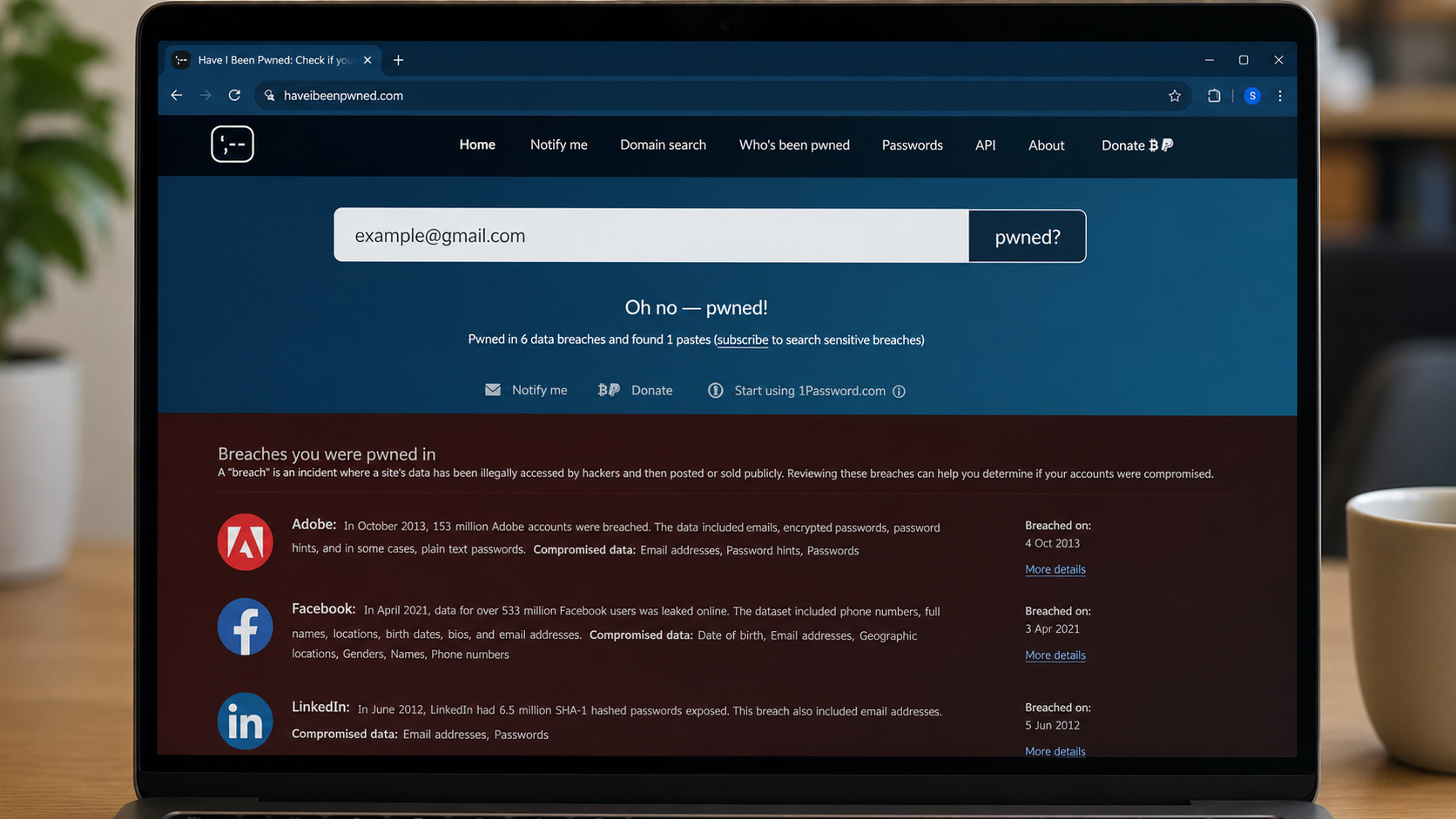Open Who's been pwned navigation item

click(794, 144)
